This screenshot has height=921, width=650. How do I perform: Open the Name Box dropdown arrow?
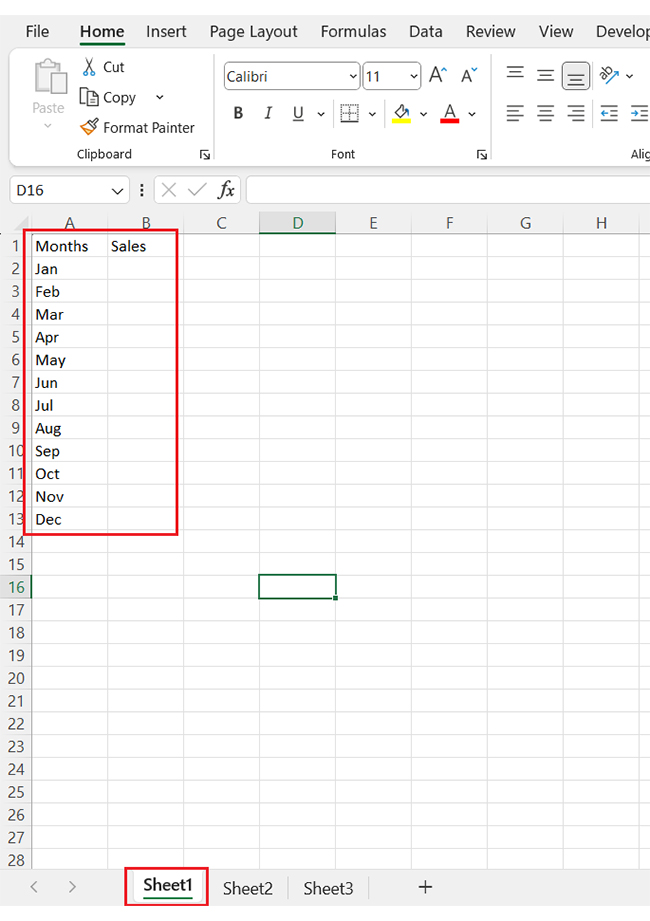[118, 190]
